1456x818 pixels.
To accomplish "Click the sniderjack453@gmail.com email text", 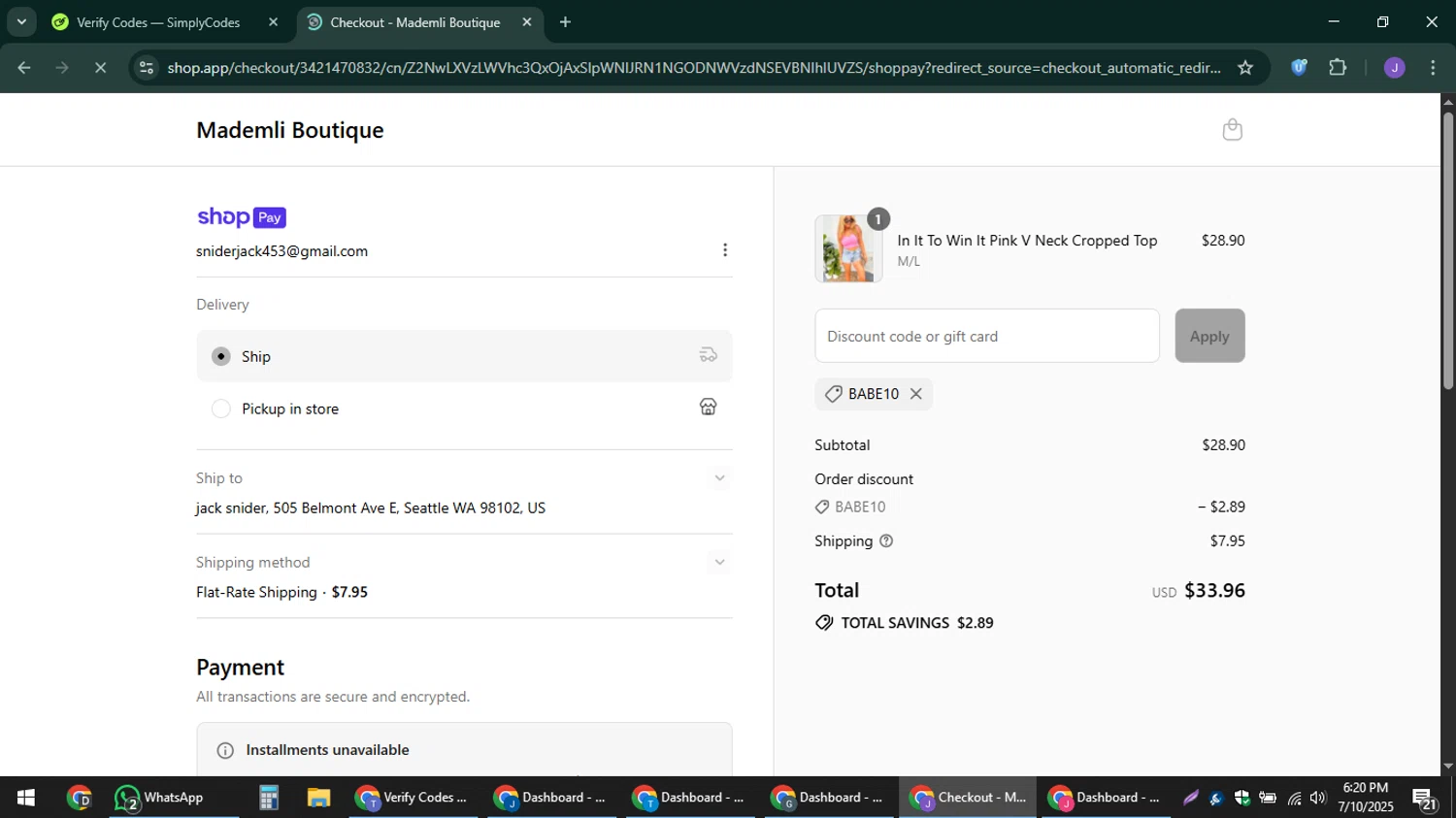I will coord(281,251).
